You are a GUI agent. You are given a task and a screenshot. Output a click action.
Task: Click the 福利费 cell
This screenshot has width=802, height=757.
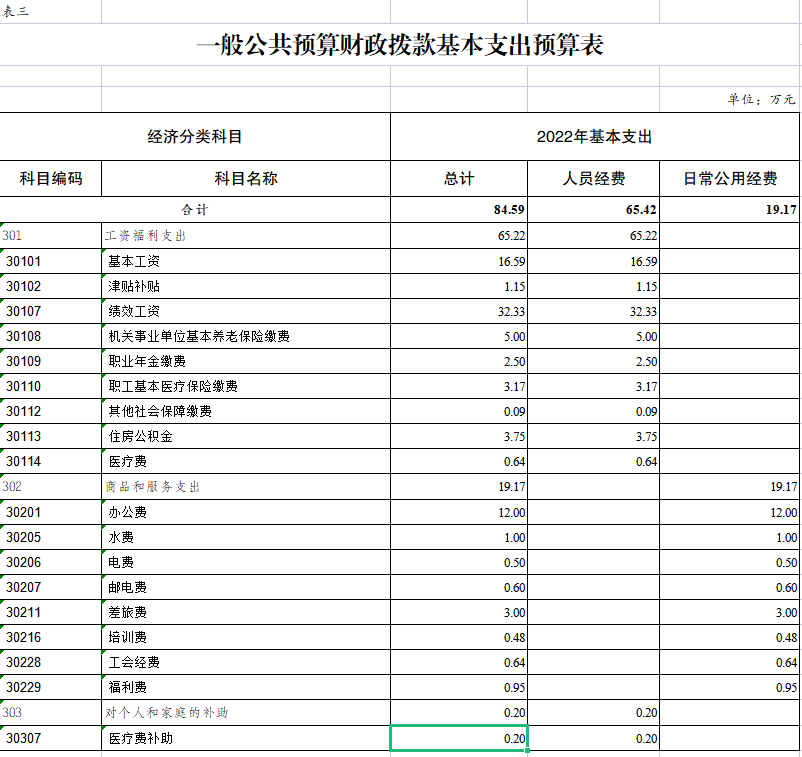click(246, 688)
